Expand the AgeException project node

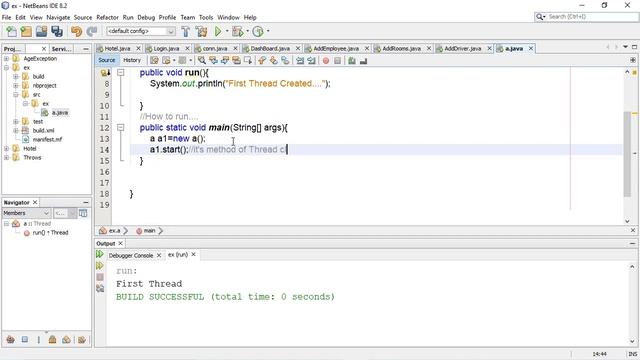pos(7,58)
